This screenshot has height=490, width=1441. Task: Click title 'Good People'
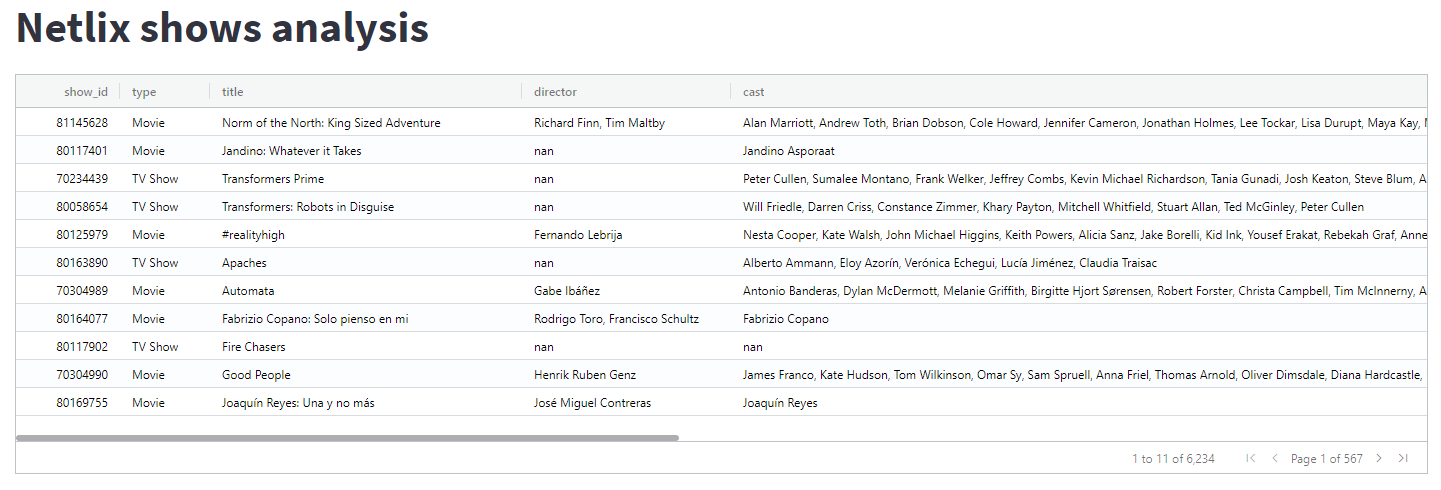point(256,375)
